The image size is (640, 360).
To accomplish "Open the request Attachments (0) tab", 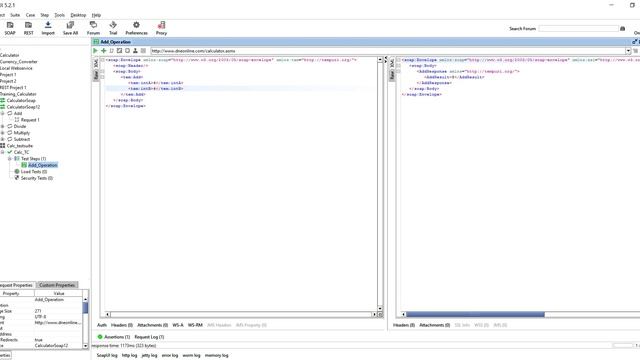I will click(152, 325).
